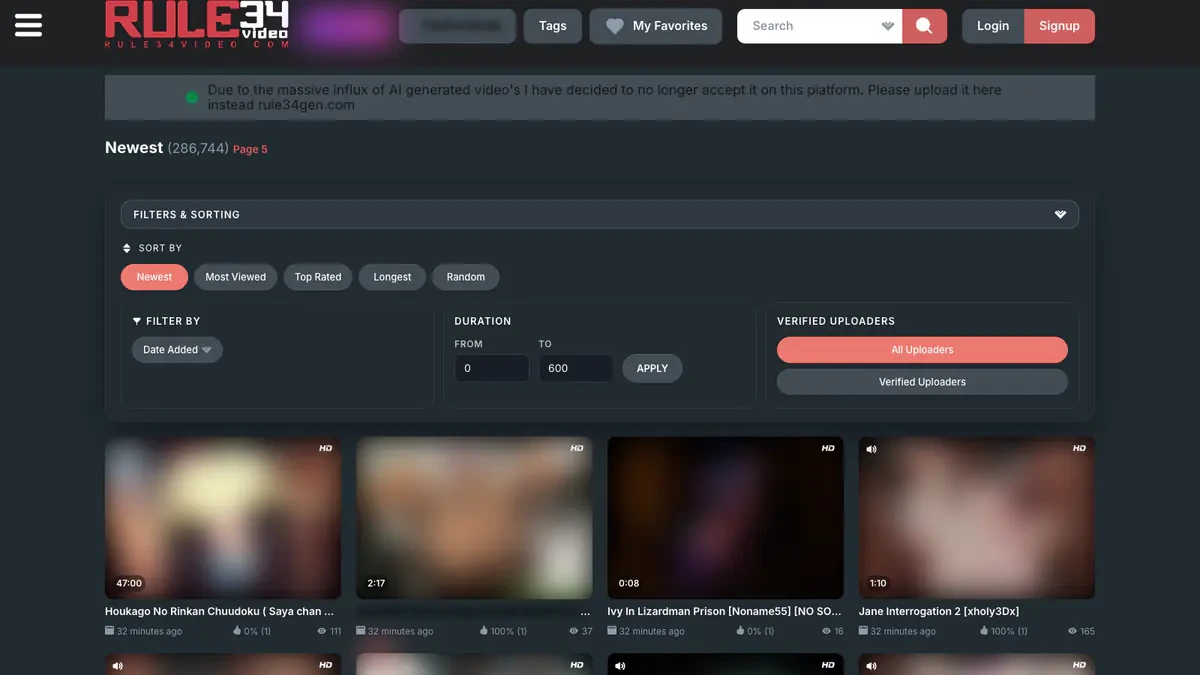Image resolution: width=1200 pixels, height=675 pixels.
Task: Open the search type dropdown arrow
Action: (888, 26)
